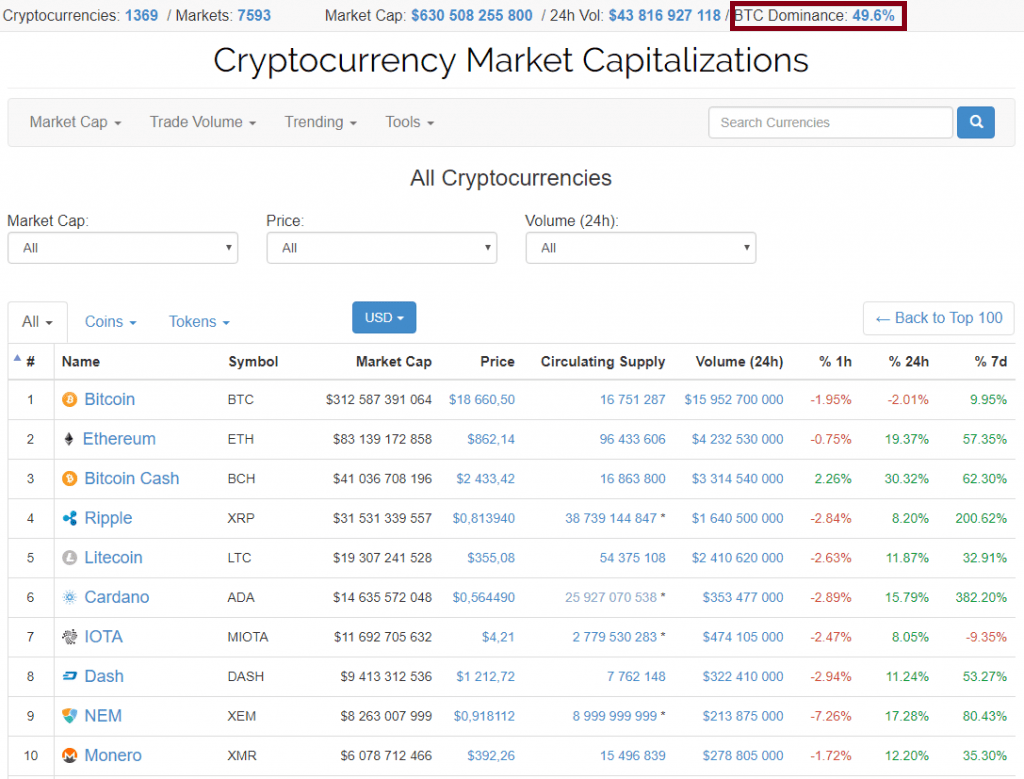The image size is (1024, 779).
Task: Click the Bitcoin coin logo icon
Action: point(70,400)
